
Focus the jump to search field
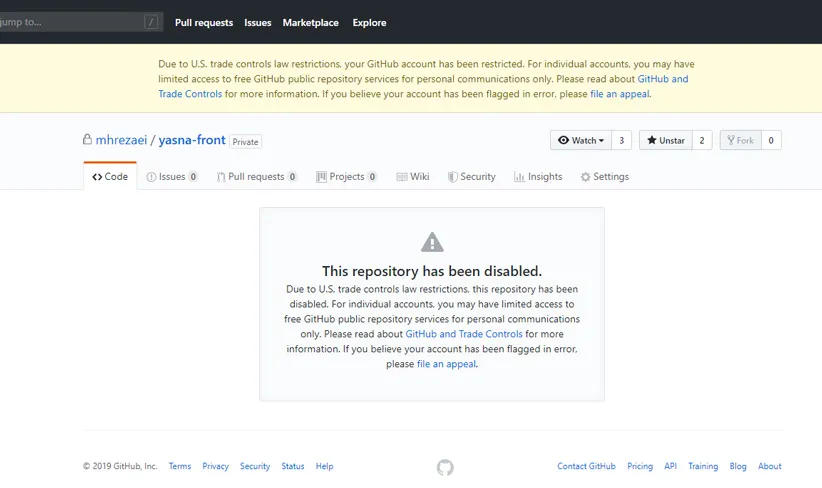point(70,22)
